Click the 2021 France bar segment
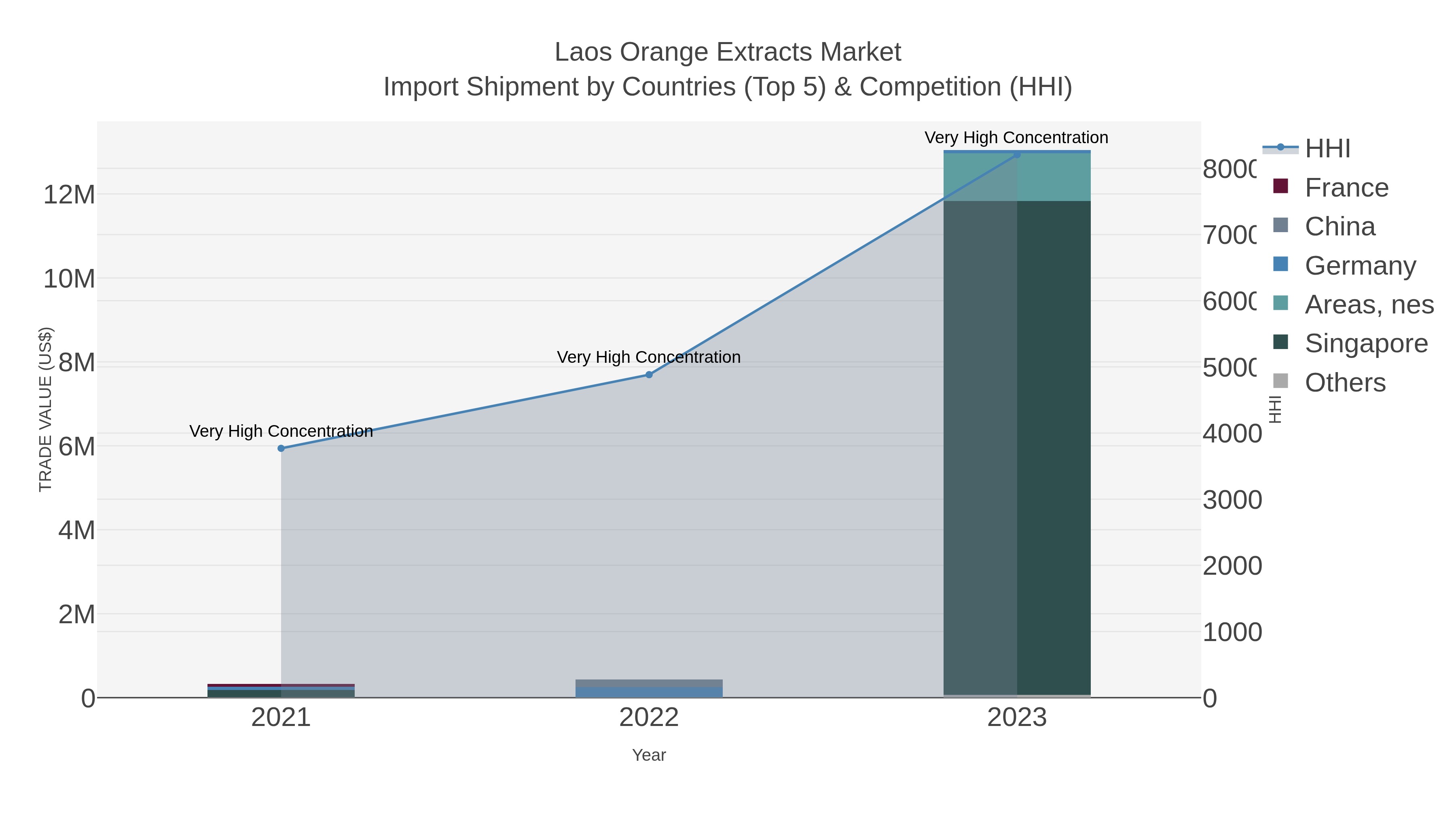The width and height of the screenshot is (1456, 819). click(x=281, y=685)
